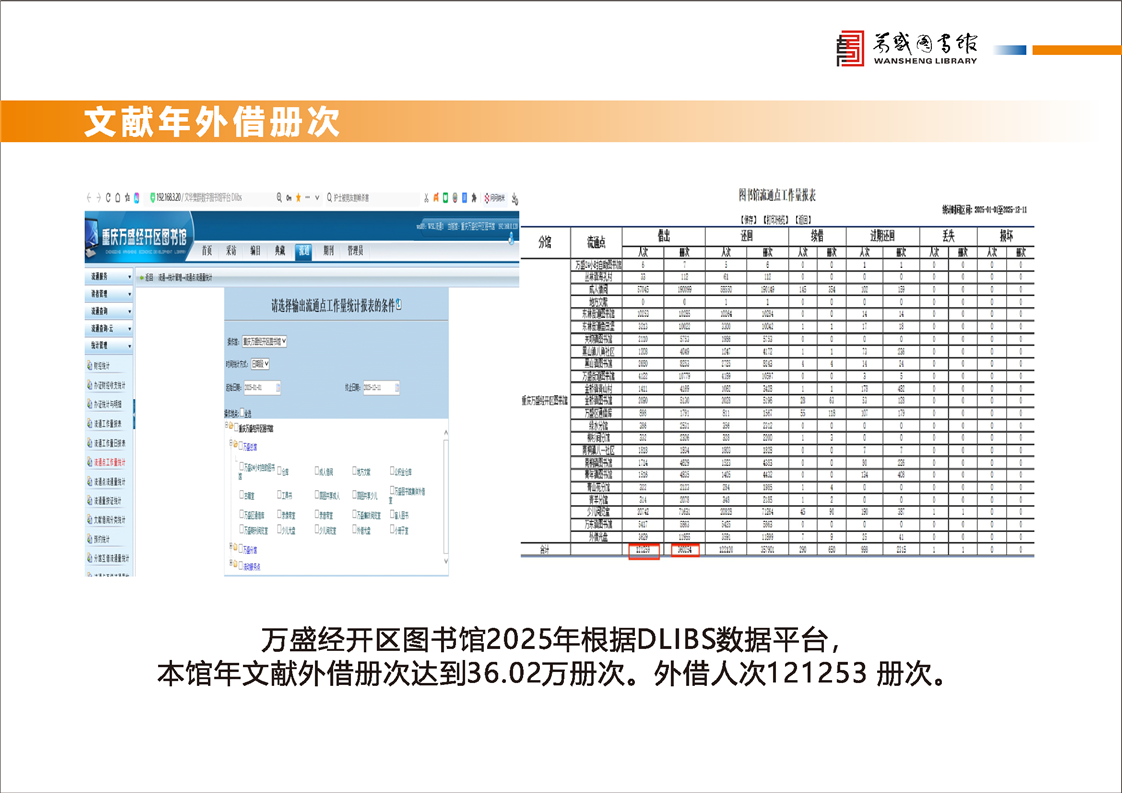This screenshot has height=793, width=1122.
Task: Click the scissors icon in browser toolbar
Action: (x=426, y=197)
